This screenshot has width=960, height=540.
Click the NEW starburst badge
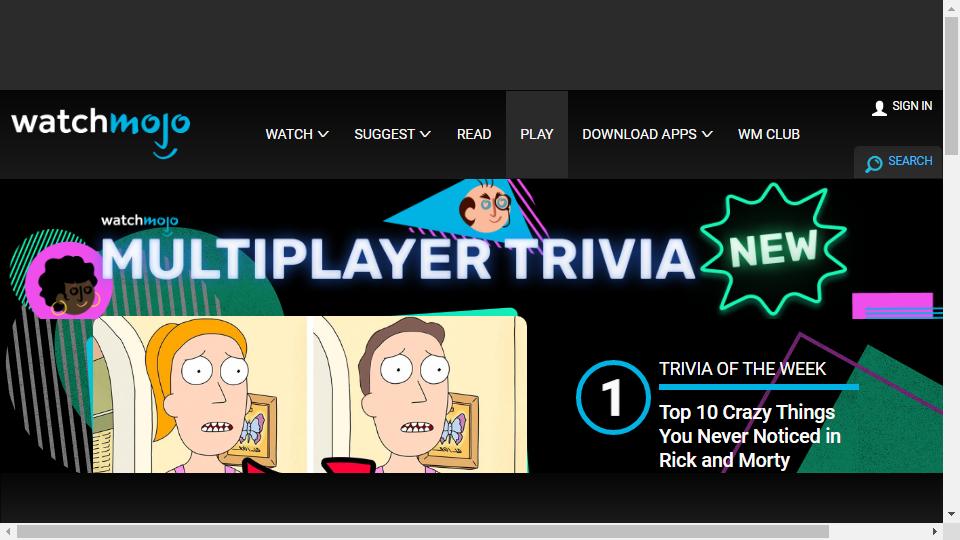774,249
